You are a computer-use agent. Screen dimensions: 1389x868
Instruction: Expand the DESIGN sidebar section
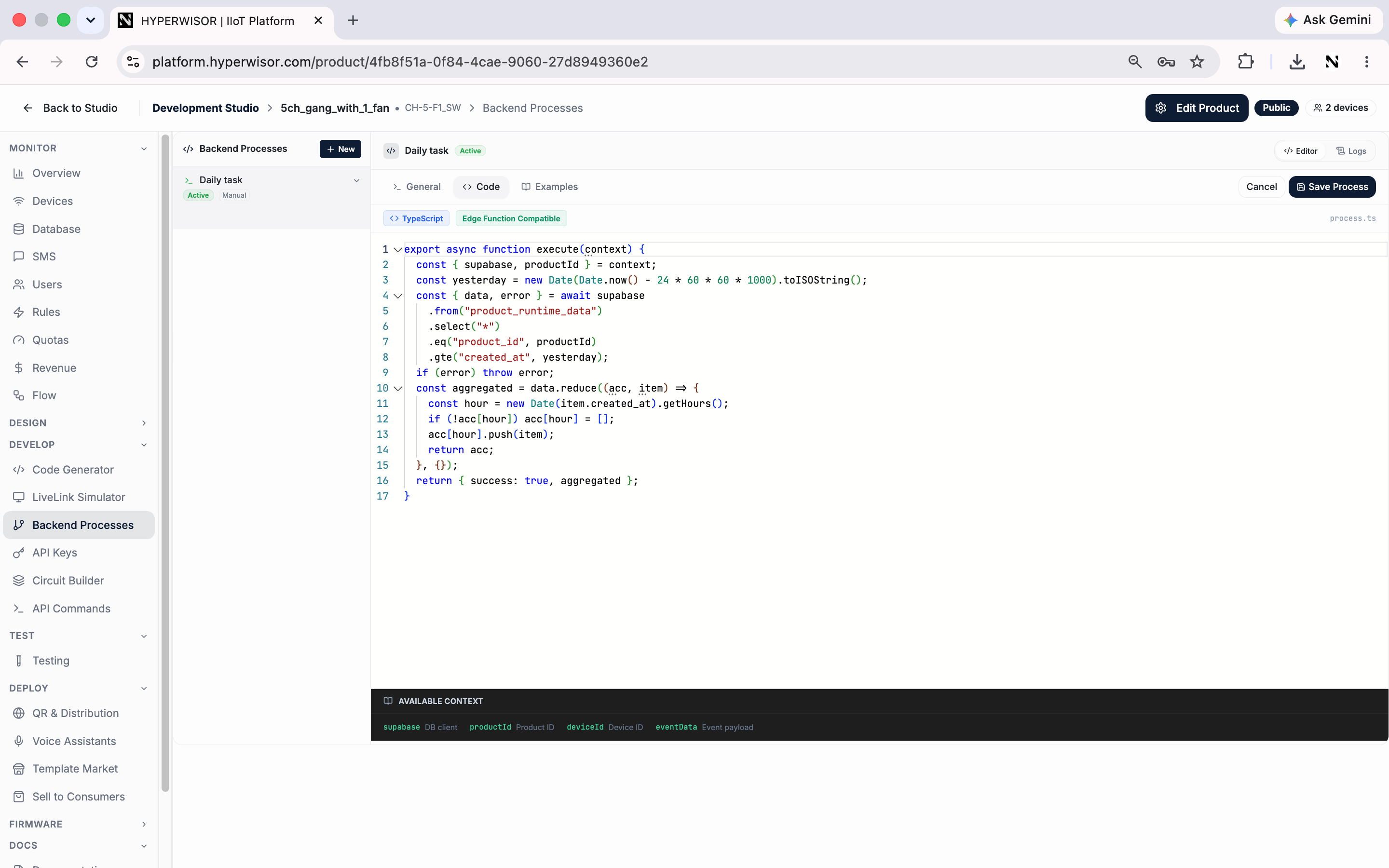144,422
